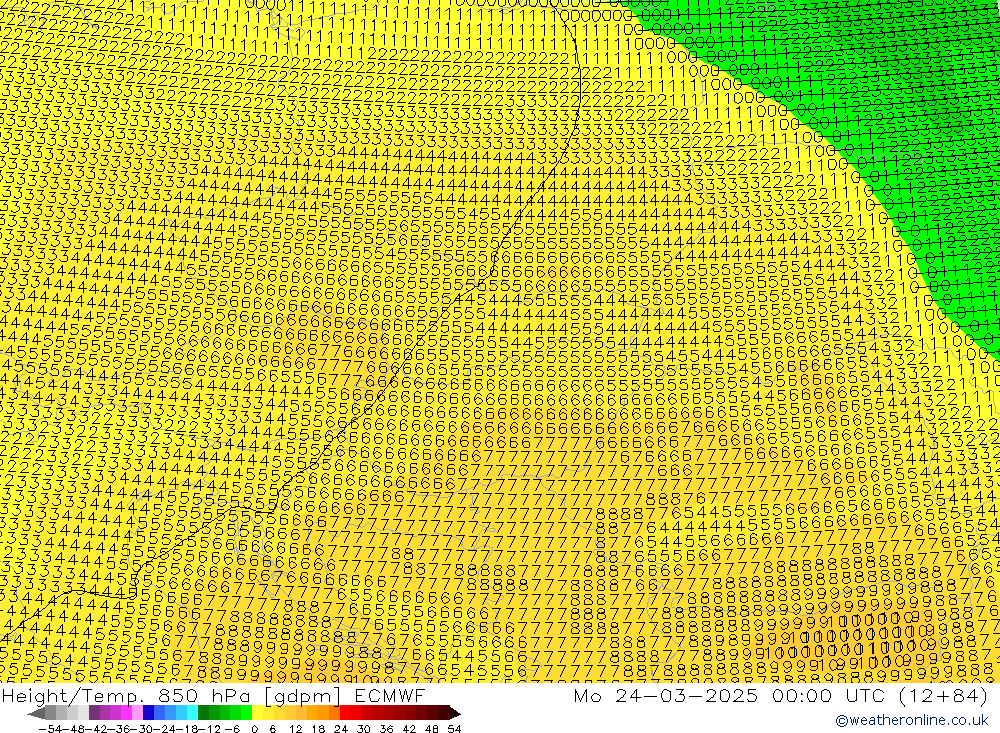Click the legend value '-6'
This screenshot has width=1000, height=733.
point(232,729)
